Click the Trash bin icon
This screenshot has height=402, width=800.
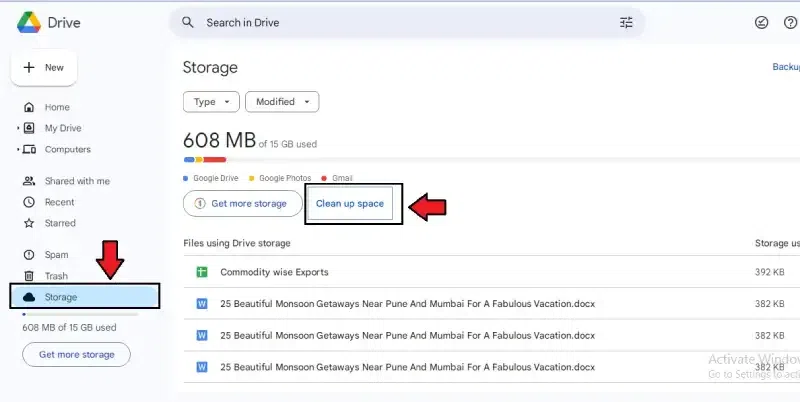pos(29,276)
